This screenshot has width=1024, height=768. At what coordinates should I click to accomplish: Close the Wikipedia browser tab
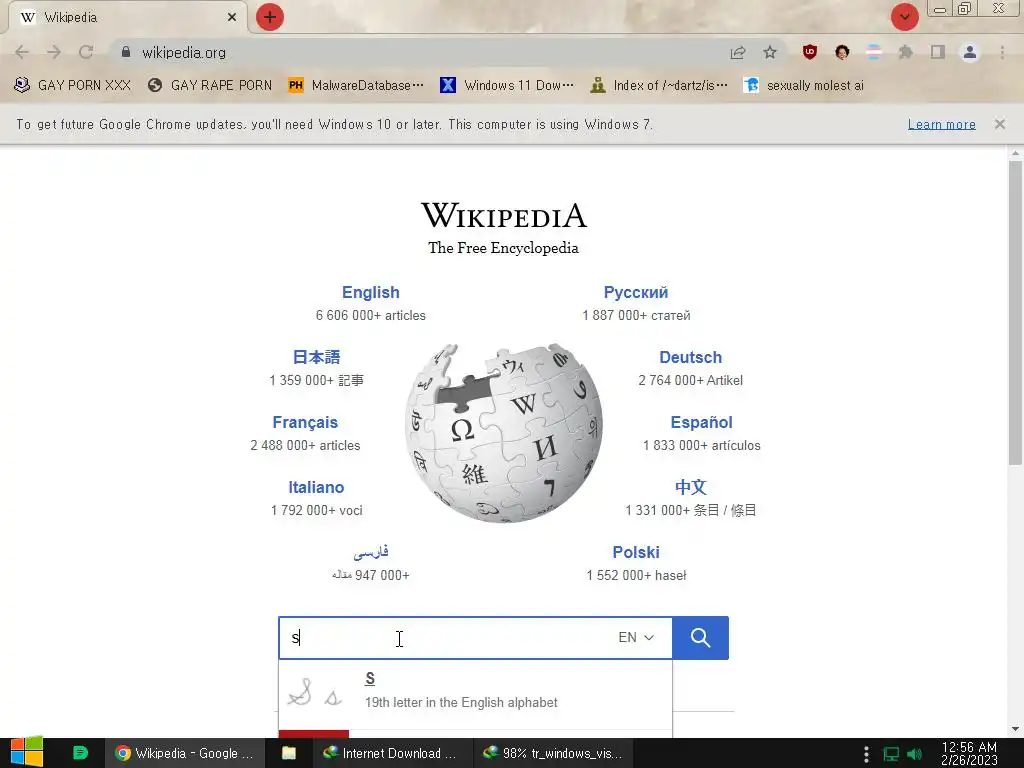tap(232, 17)
